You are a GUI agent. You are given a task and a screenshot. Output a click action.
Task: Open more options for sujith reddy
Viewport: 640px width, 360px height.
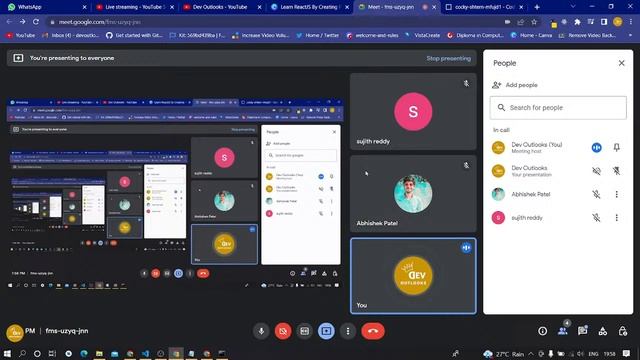pyautogui.click(x=616, y=218)
